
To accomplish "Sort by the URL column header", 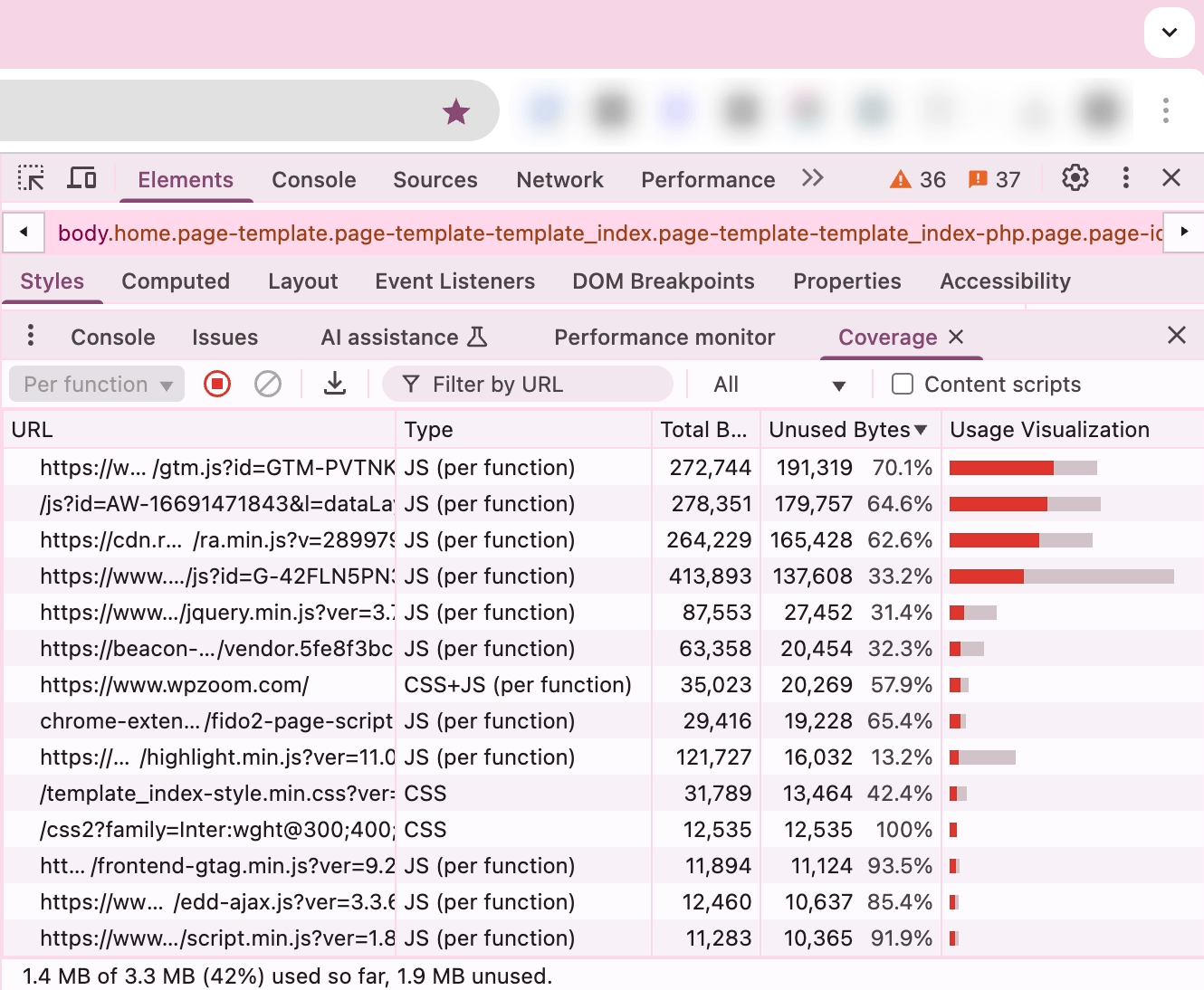I will point(200,430).
